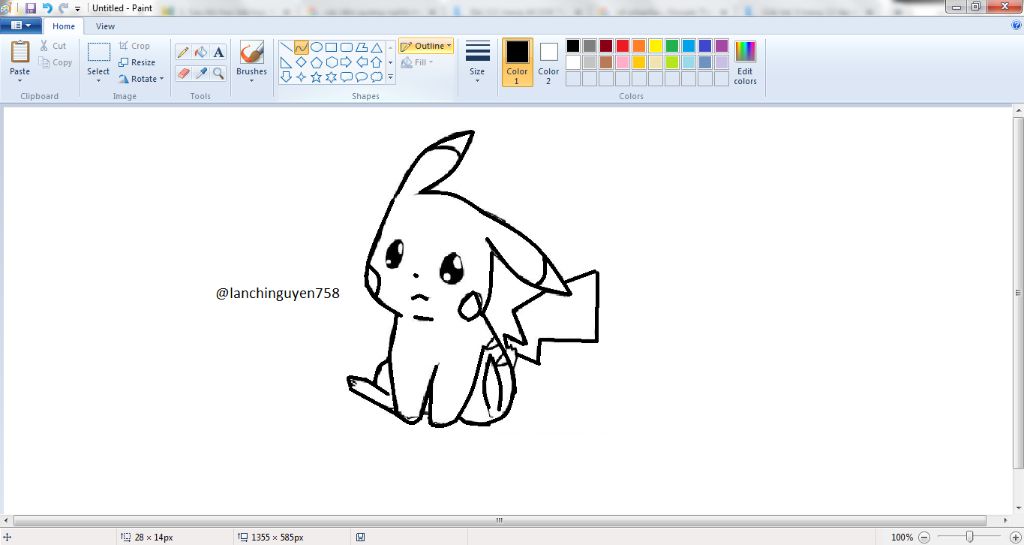Open the Paint file menu button

point(21,25)
